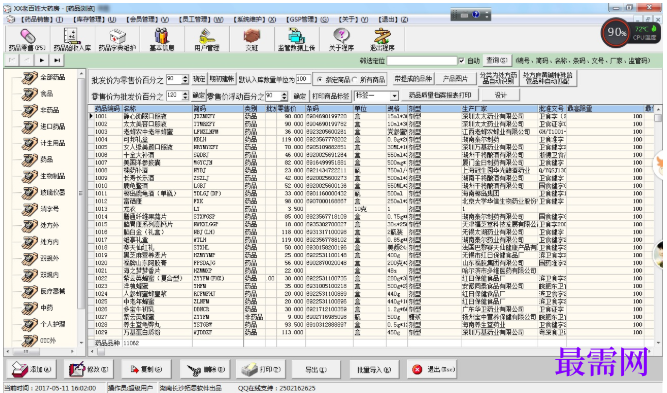Increase the 批发价为零售价百分之 spinner value

(185, 77)
